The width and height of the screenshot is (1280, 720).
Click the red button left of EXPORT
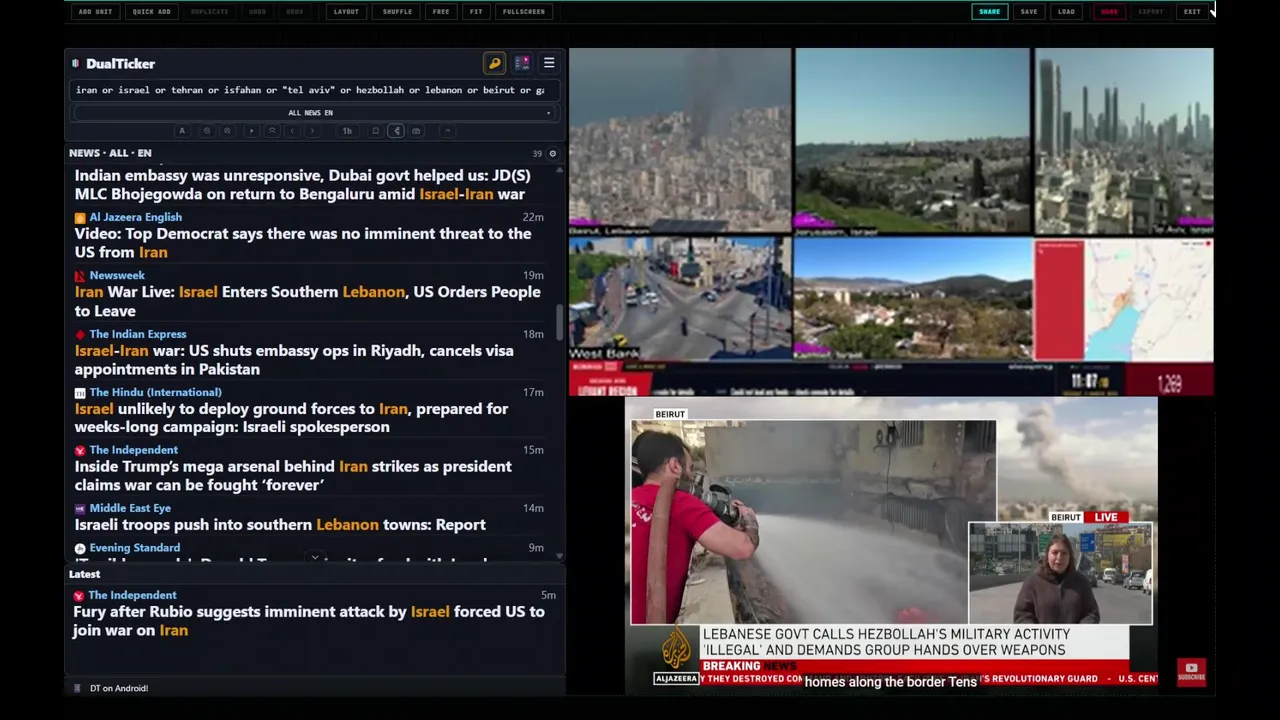coord(1109,11)
